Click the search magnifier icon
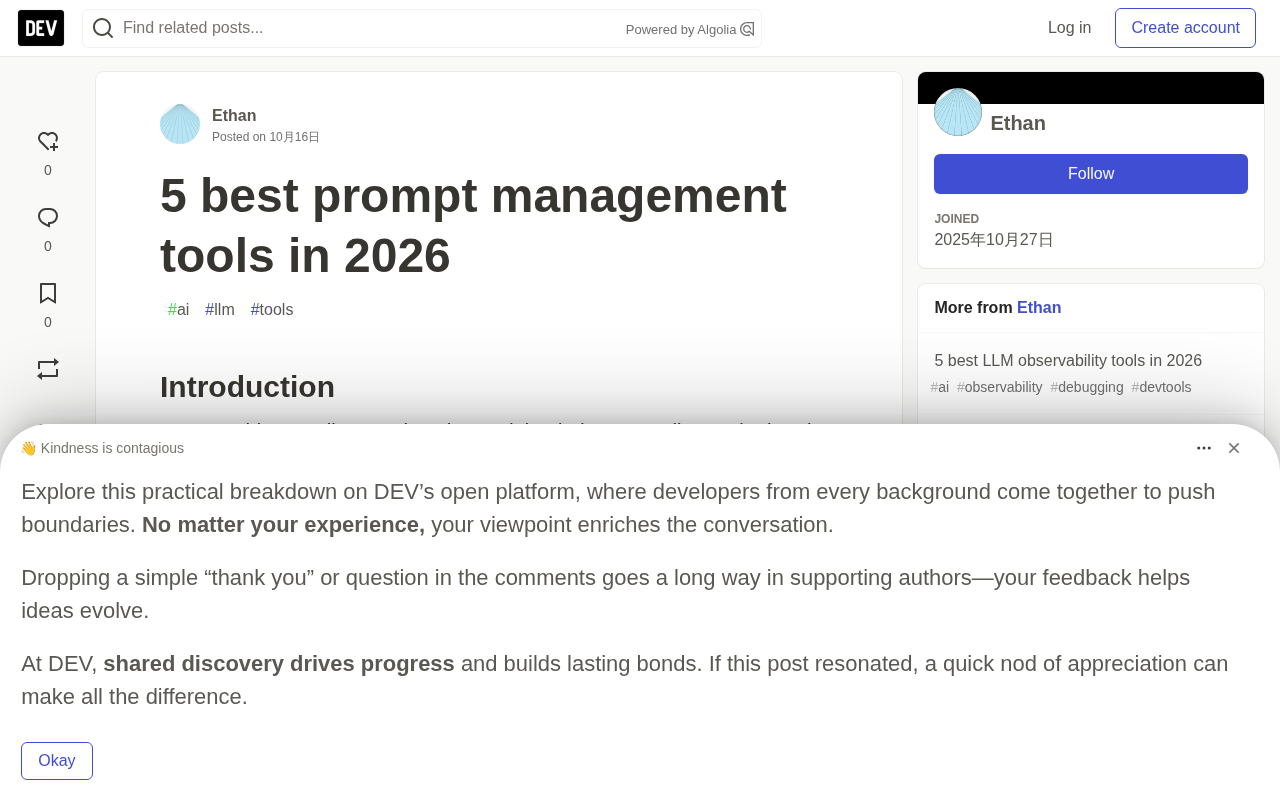The image size is (1280, 800). pyautogui.click(x=103, y=28)
